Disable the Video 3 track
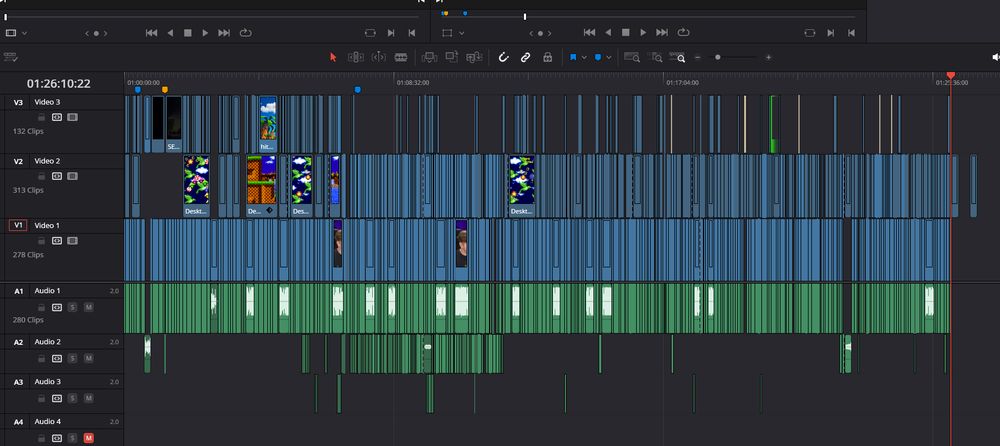 72,117
